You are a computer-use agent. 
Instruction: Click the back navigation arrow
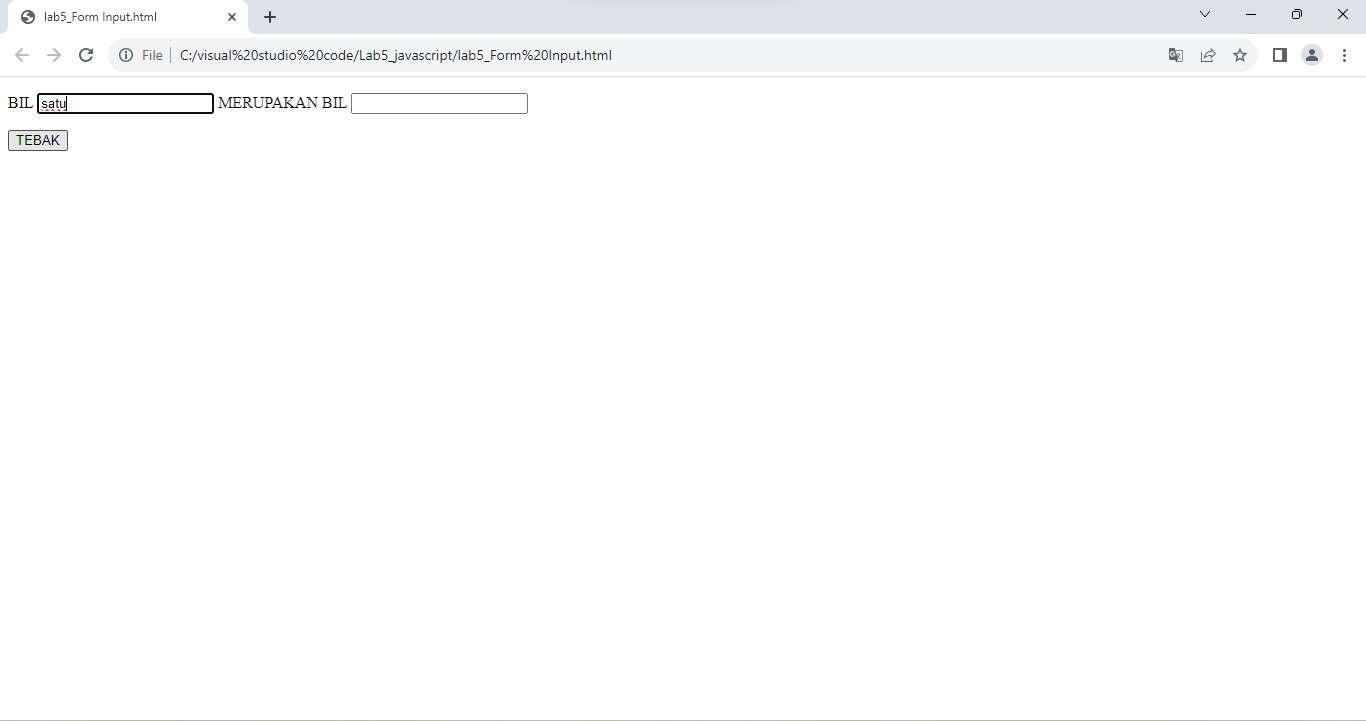click(22, 55)
